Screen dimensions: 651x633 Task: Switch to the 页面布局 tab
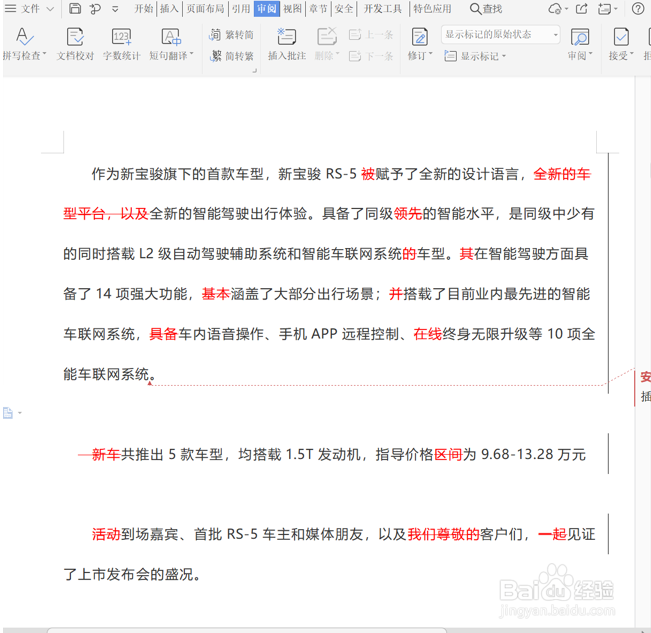(x=205, y=8)
